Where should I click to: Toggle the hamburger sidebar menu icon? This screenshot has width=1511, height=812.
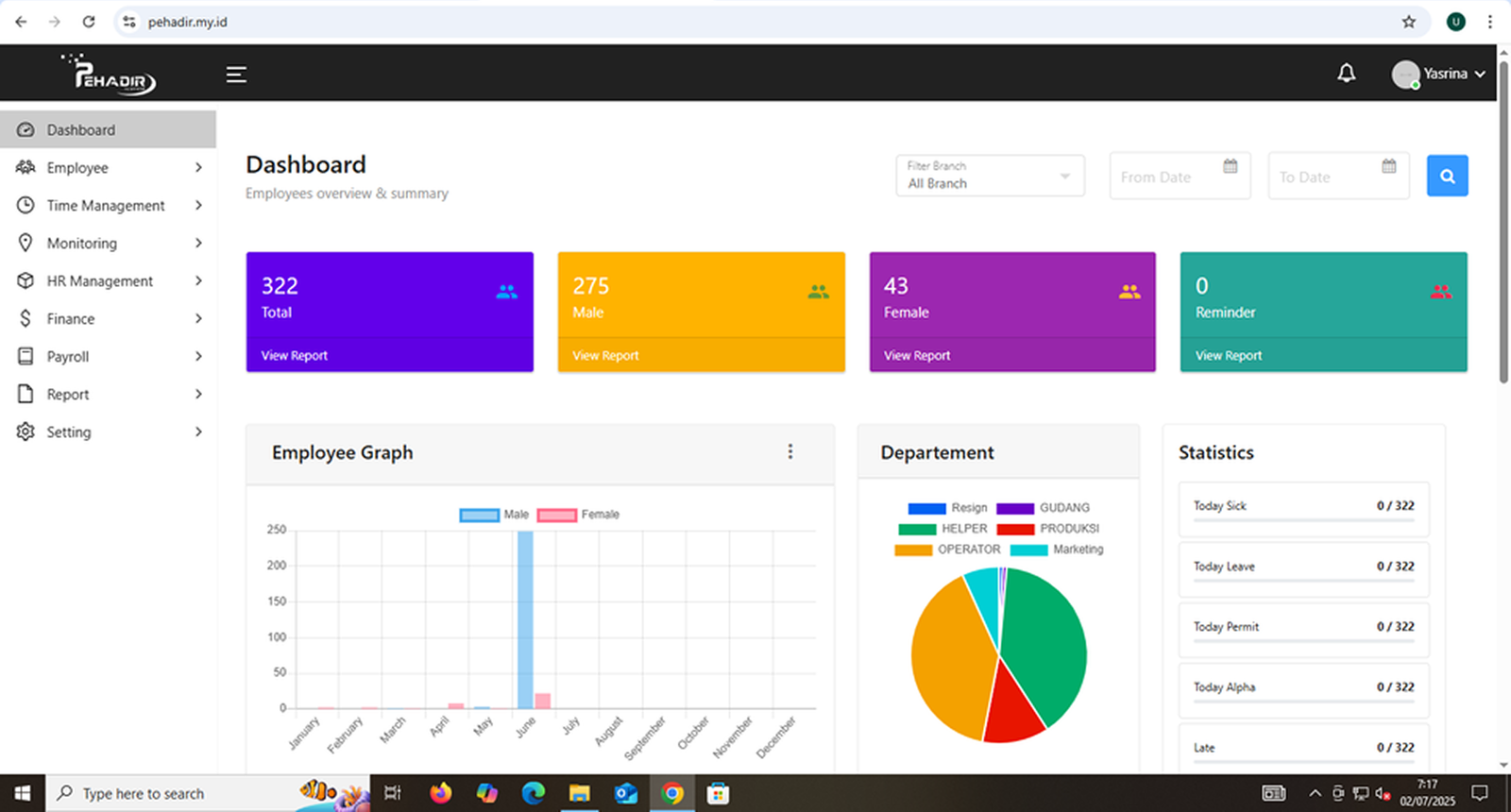click(236, 75)
